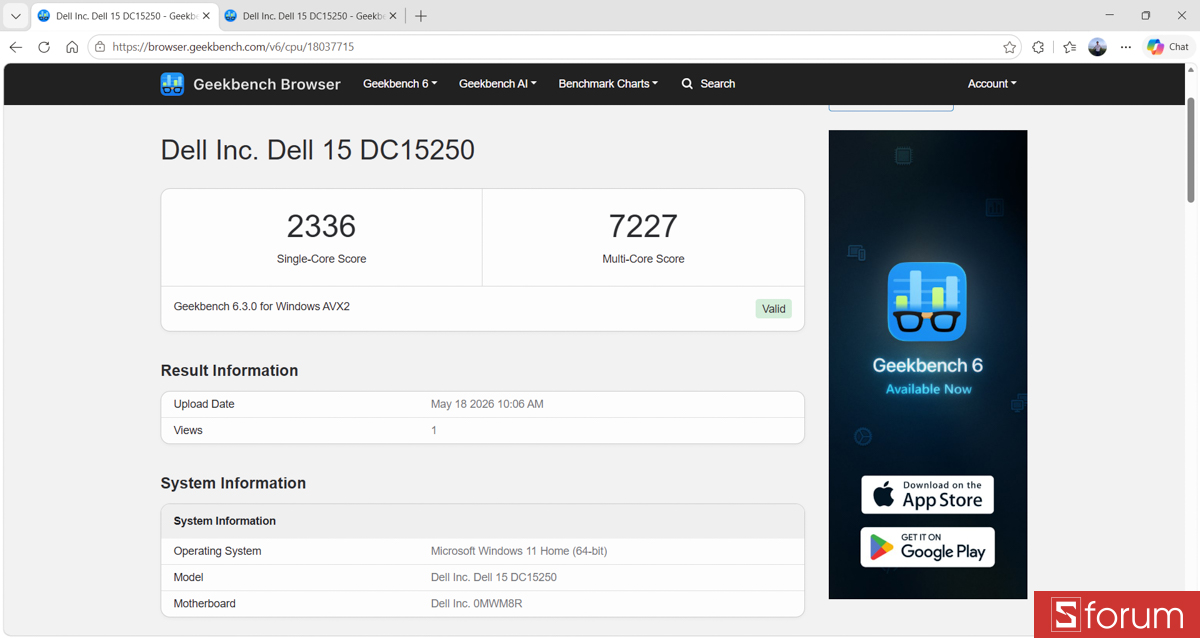Image resolution: width=1200 pixels, height=638 pixels.
Task: Click the 2336 Single-Core Score value
Action: (x=321, y=226)
